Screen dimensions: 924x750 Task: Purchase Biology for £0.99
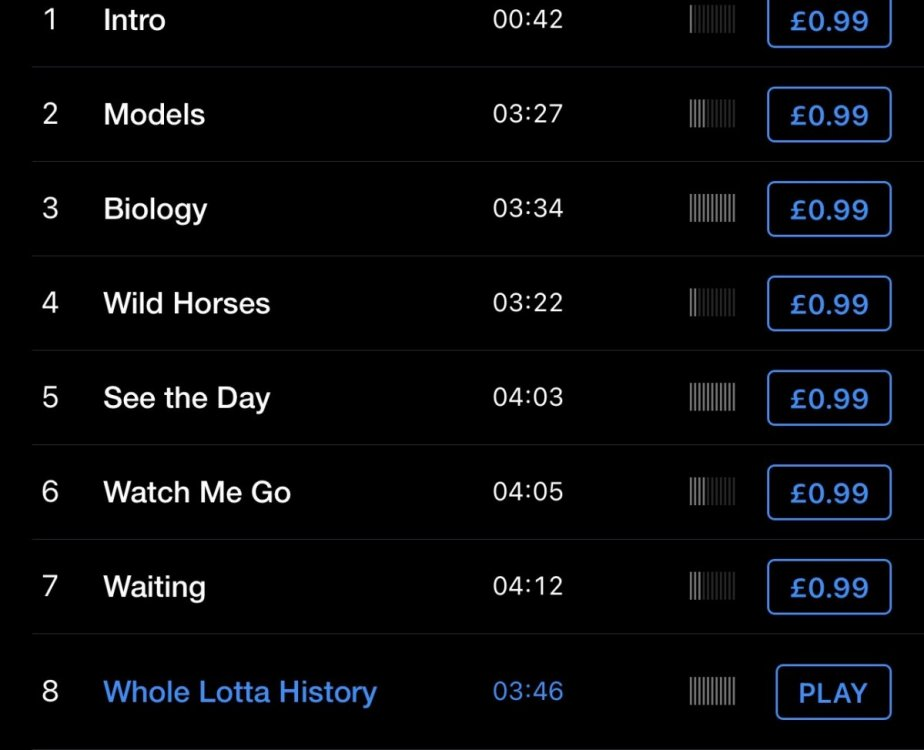828,209
